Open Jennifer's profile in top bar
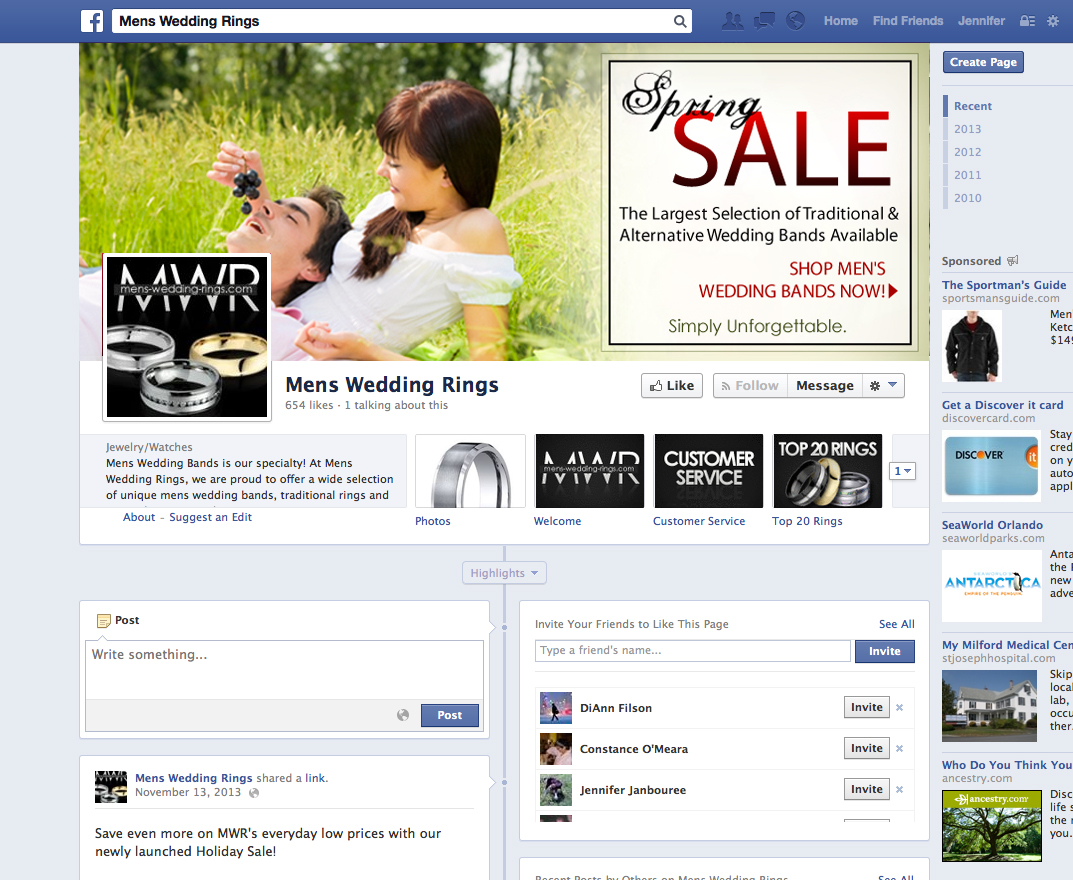 pyautogui.click(x=981, y=21)
